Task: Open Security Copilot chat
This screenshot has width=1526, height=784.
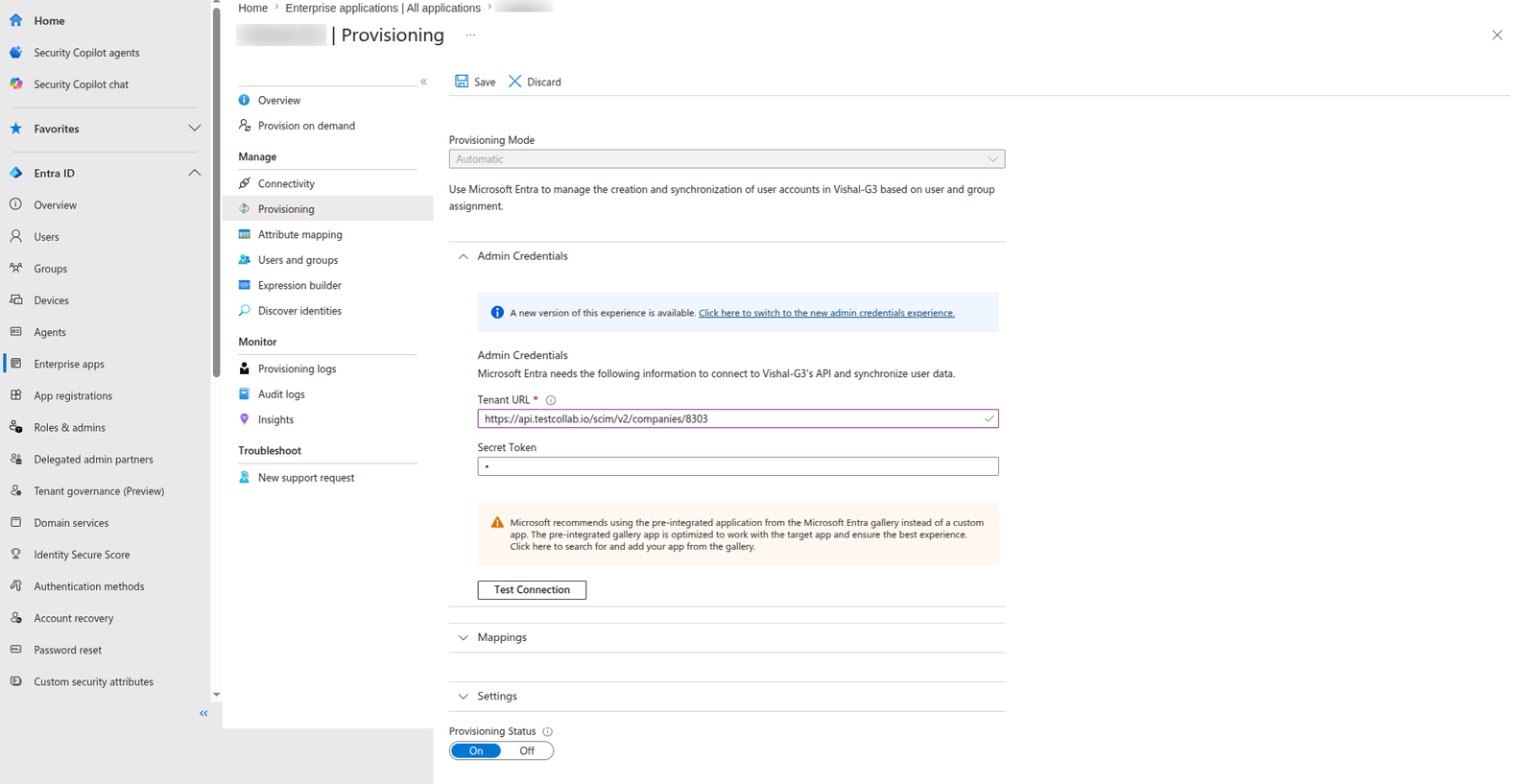Action: (81, 84)
